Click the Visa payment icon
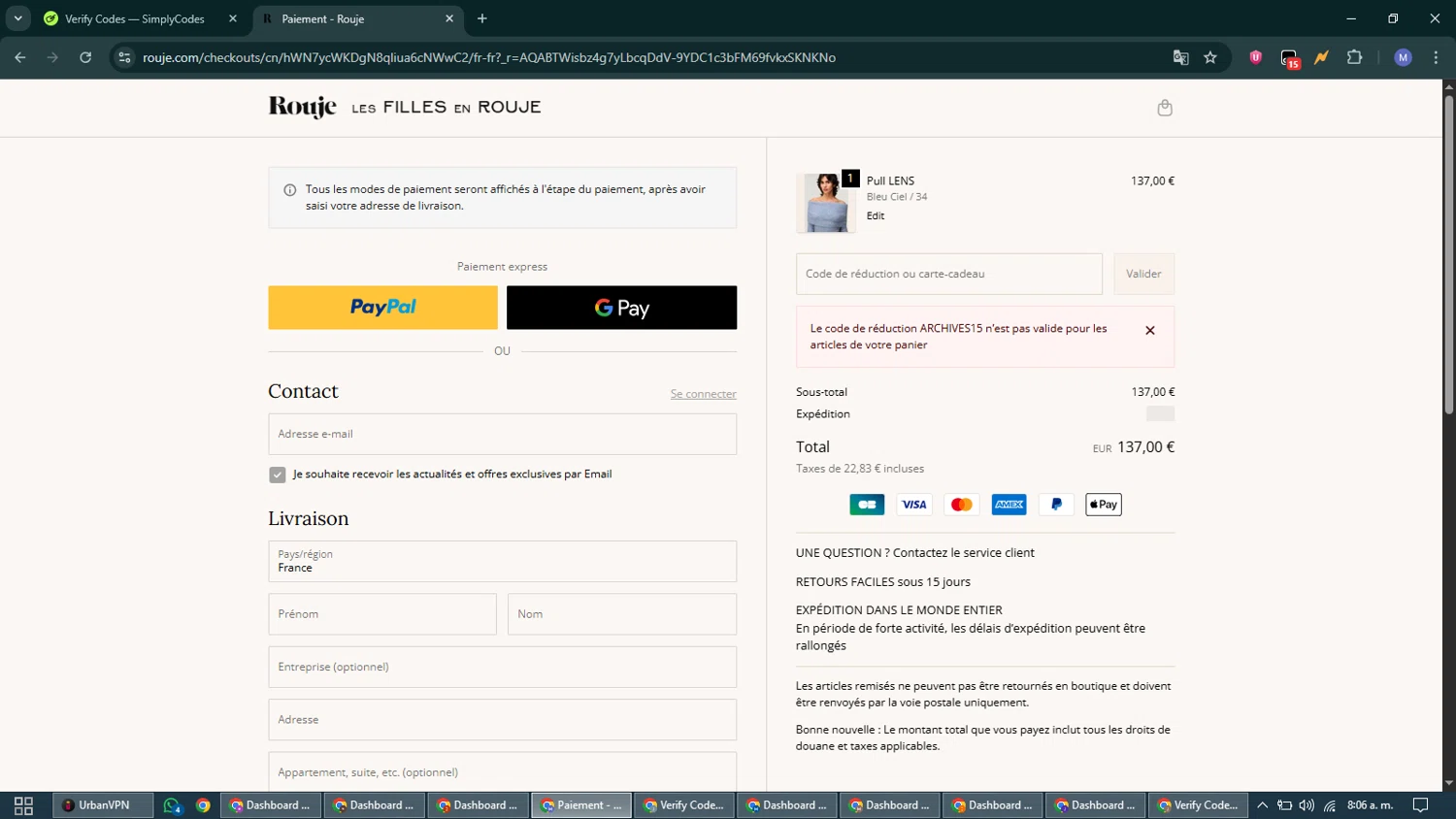The height and width of the screenshot is (819, 1456). tap(914, 505)
